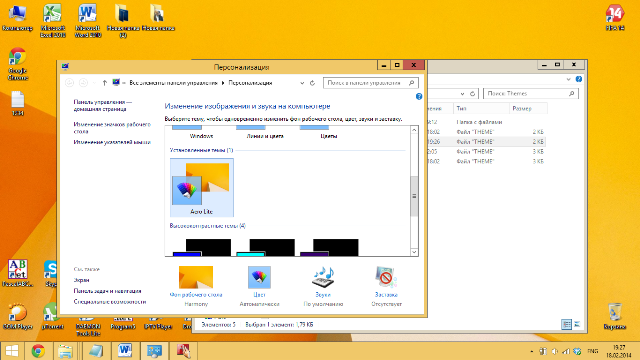Open address history dropdown in Personalization window

click(302, 83)
